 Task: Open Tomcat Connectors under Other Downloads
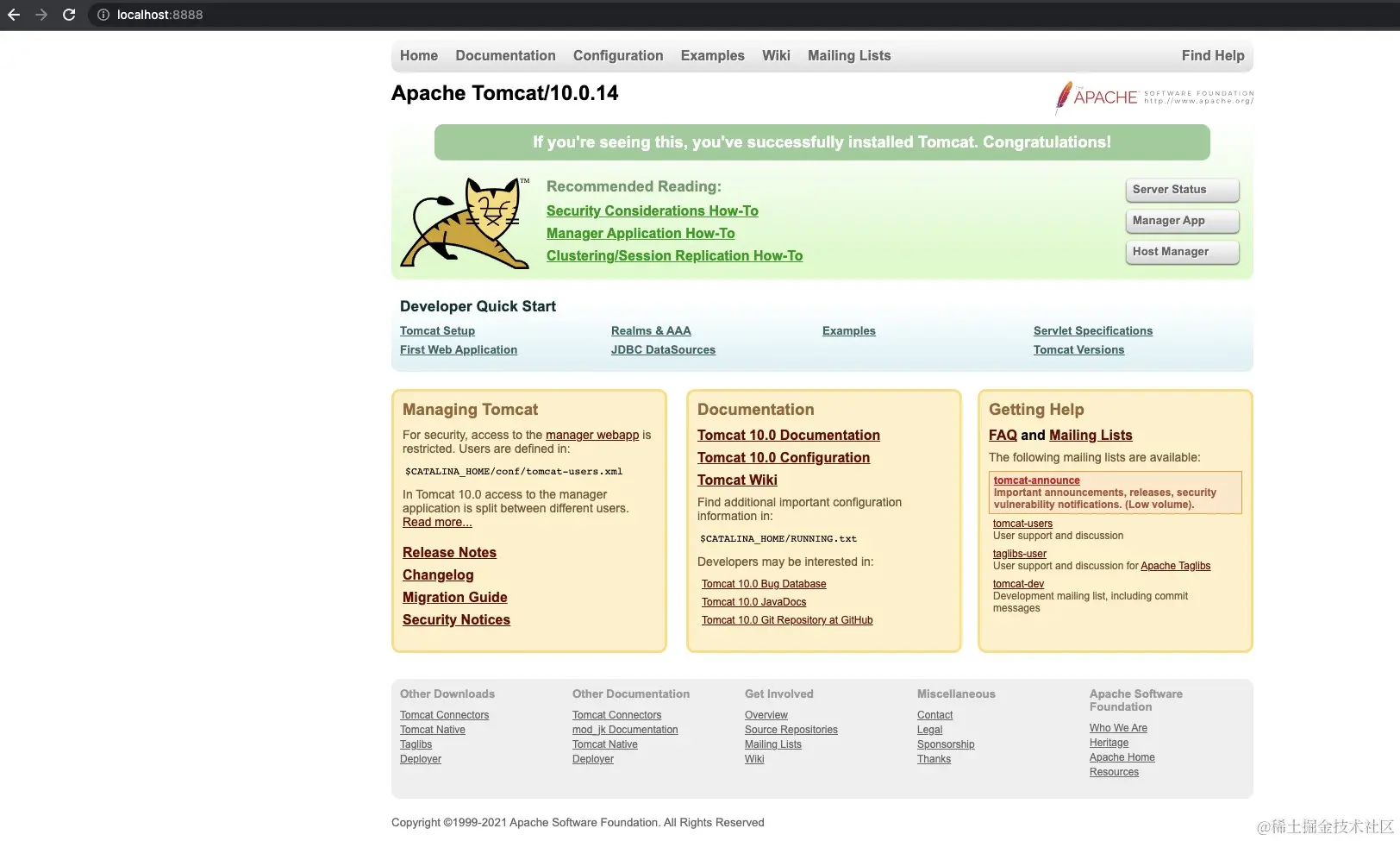444,715
